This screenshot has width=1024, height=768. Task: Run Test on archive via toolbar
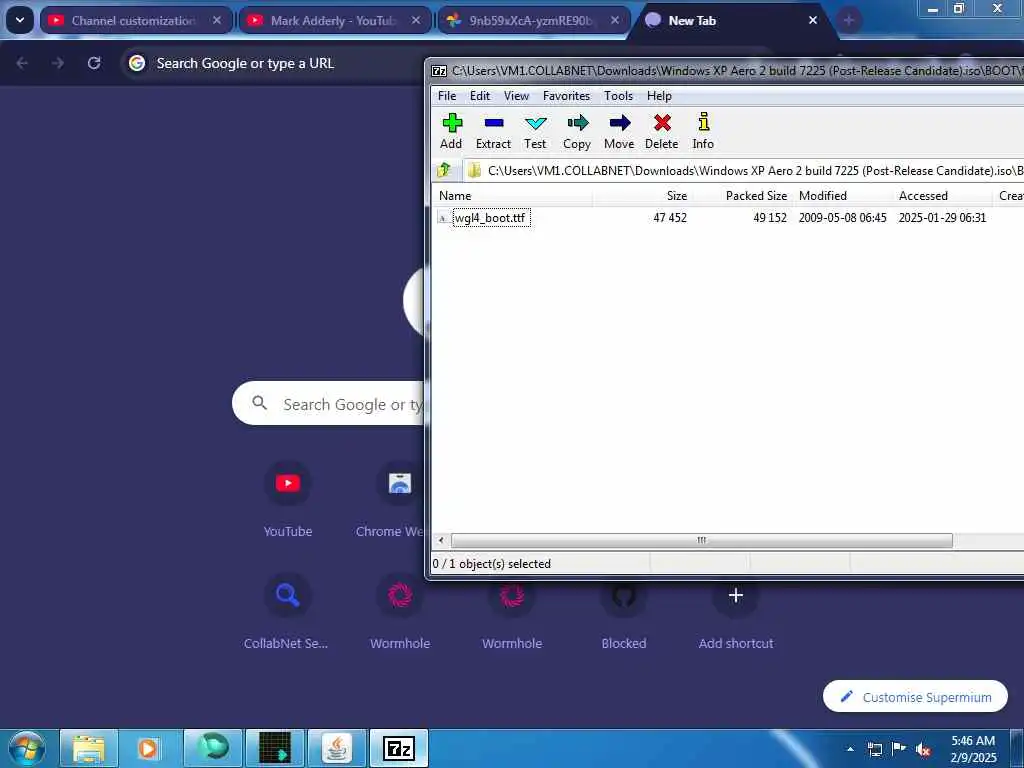535,131
